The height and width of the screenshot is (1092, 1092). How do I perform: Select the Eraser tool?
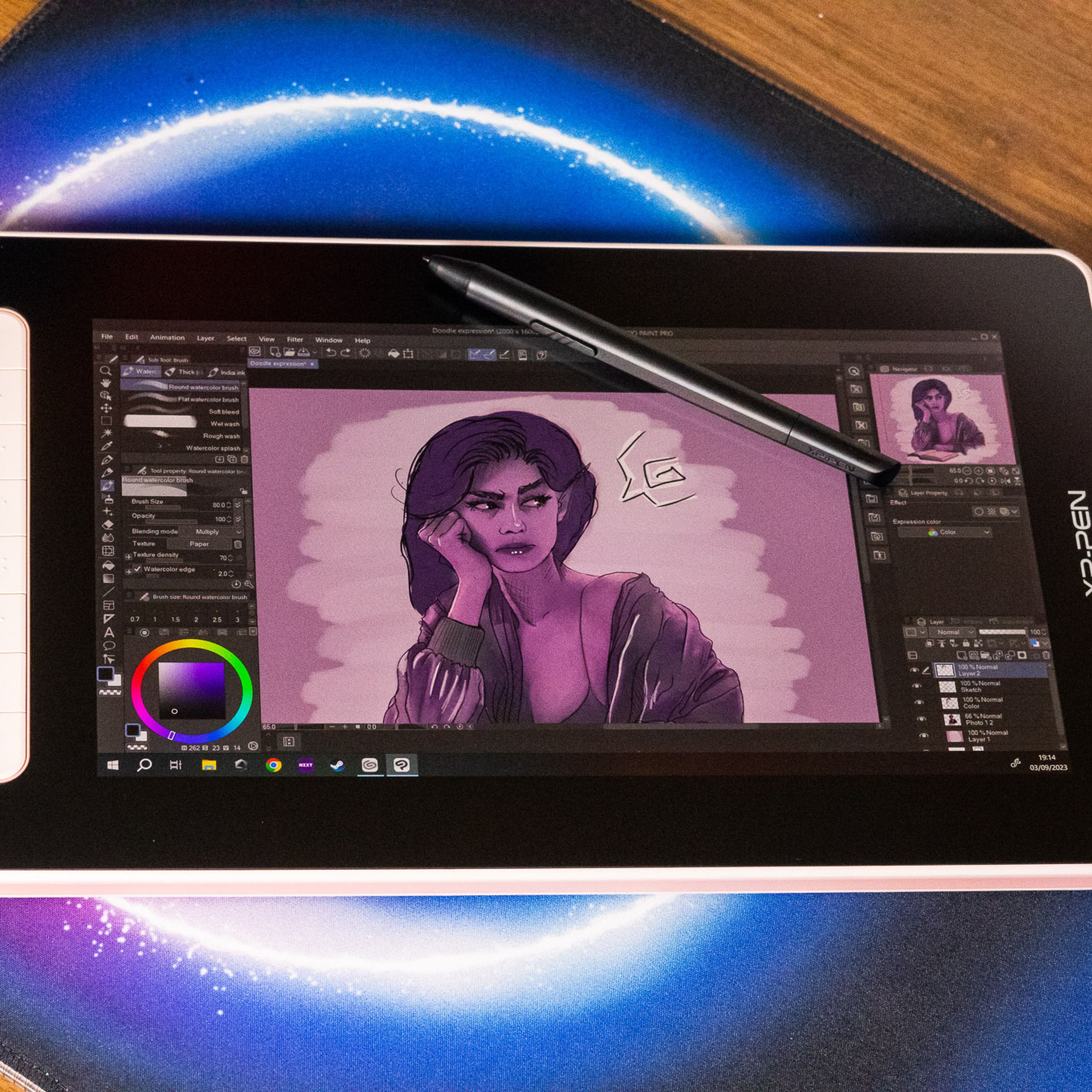[108, 525]
